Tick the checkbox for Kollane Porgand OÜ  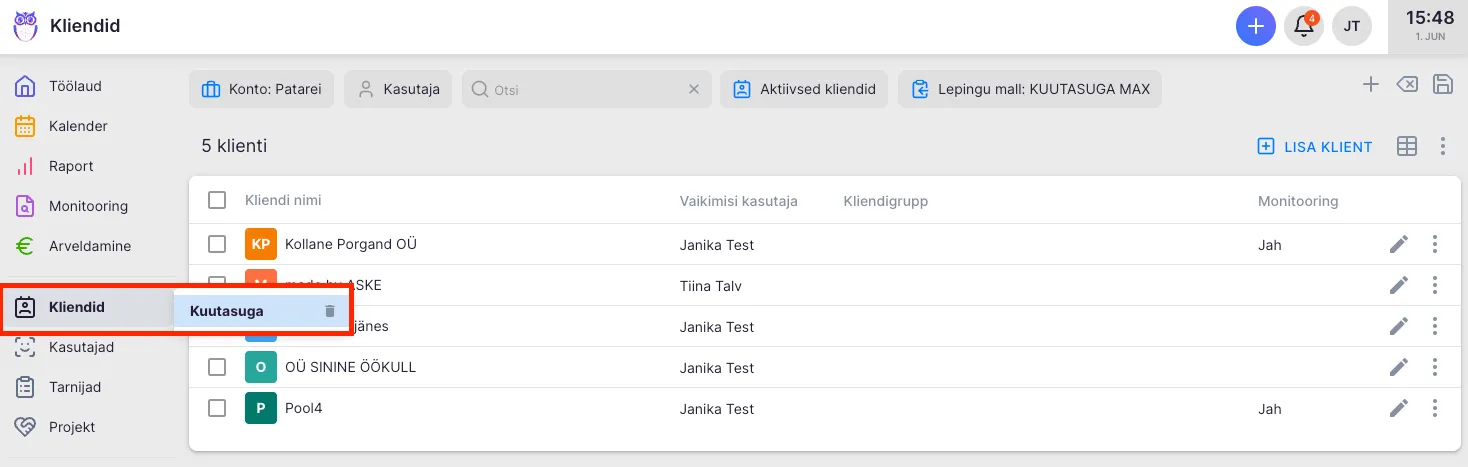point(217,244)
